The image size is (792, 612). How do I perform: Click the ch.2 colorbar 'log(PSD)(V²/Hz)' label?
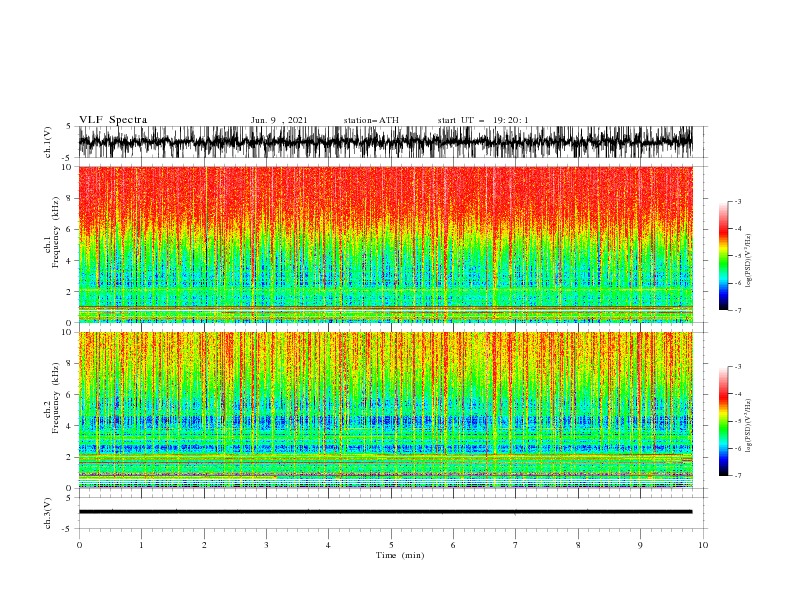[748, 426]
